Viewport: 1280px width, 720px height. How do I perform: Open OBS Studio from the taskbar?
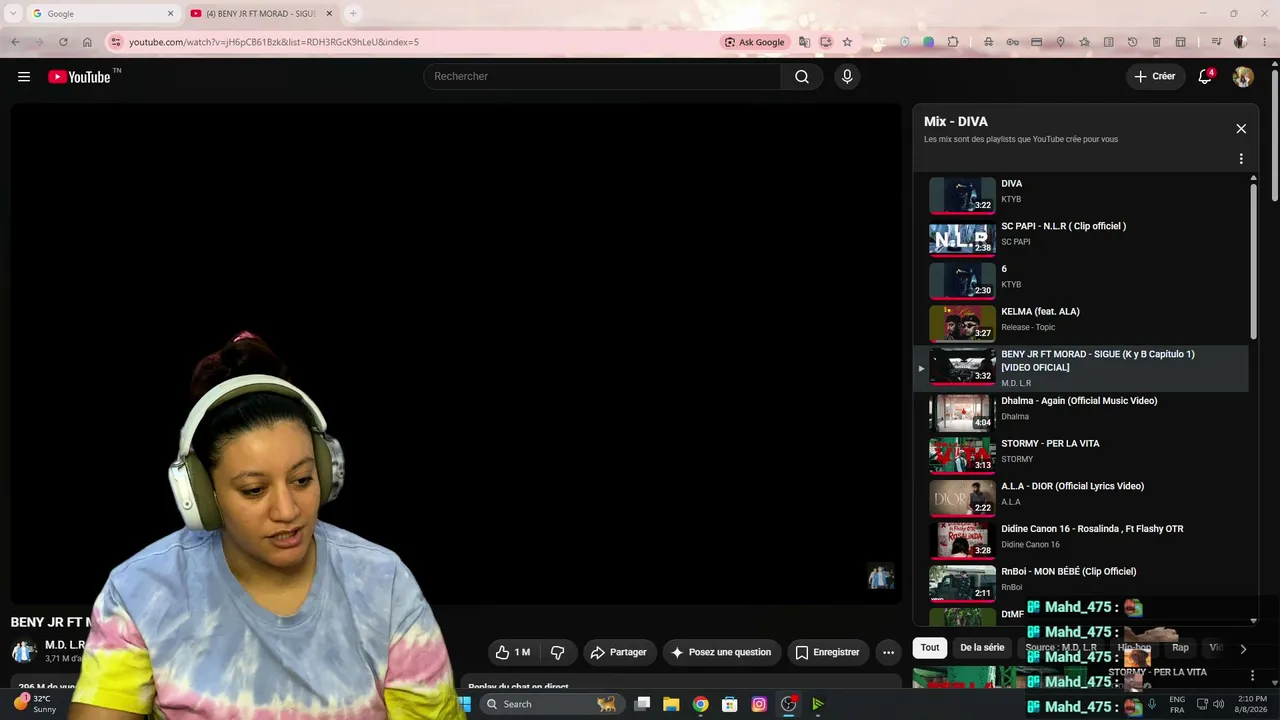[x=788, y=704]
